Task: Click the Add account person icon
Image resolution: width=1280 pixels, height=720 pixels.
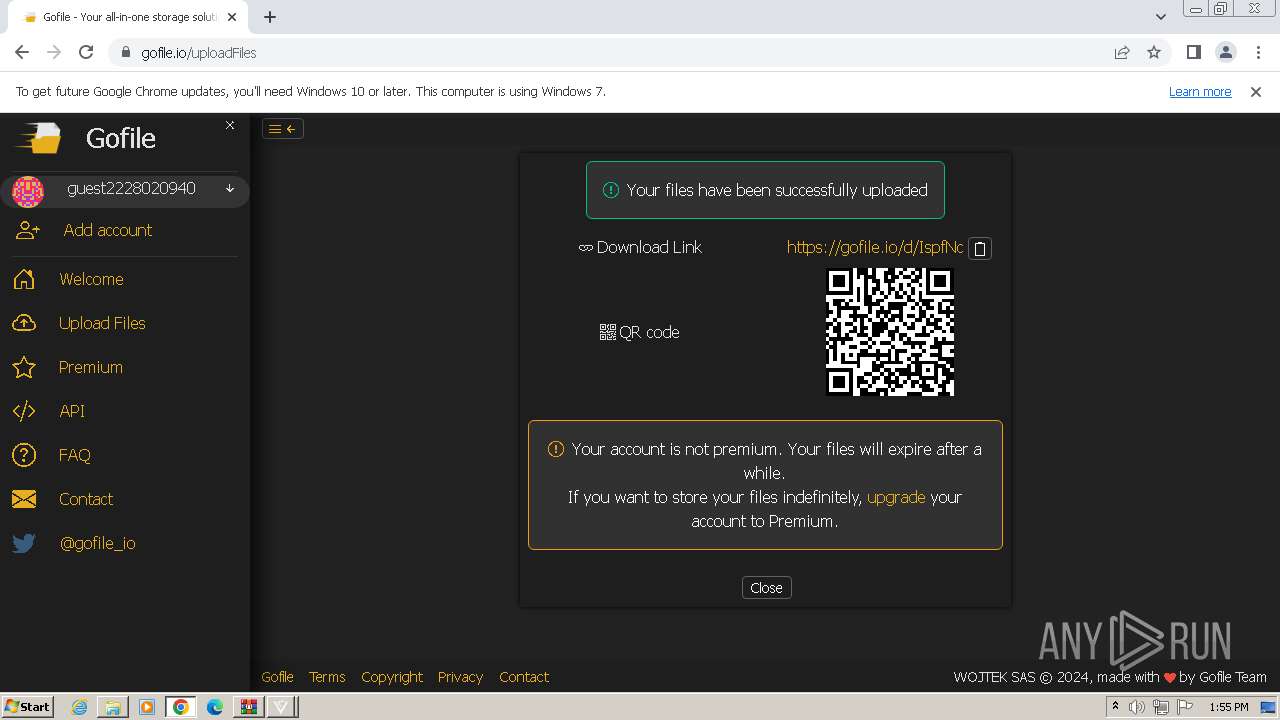Action: click(x=27, y=230)
